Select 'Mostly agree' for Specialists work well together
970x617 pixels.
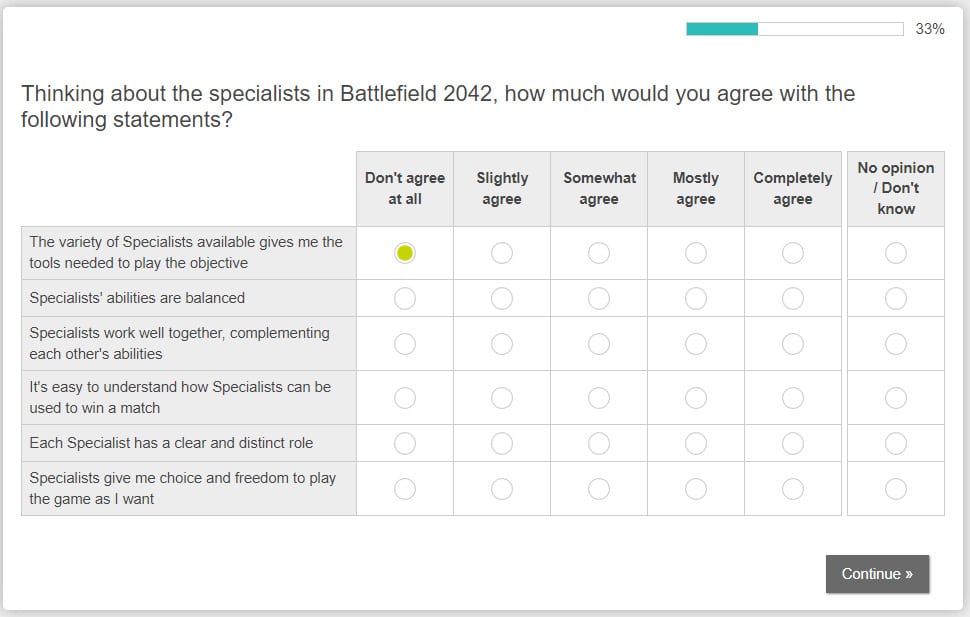(696, 343)
